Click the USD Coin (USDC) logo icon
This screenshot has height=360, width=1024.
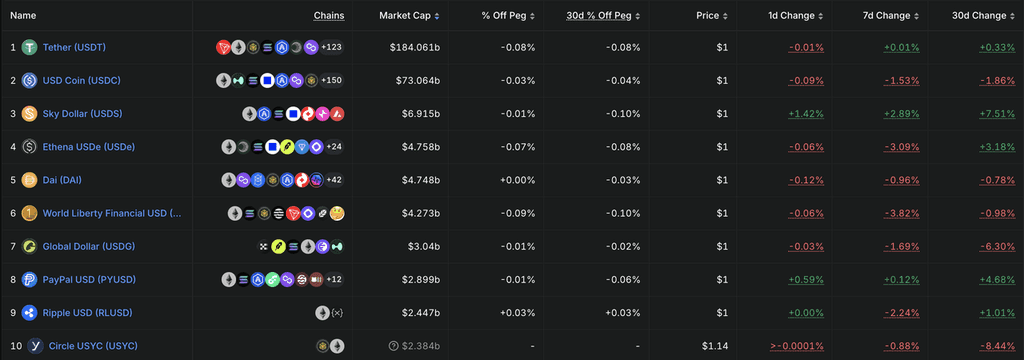point(29,80)
